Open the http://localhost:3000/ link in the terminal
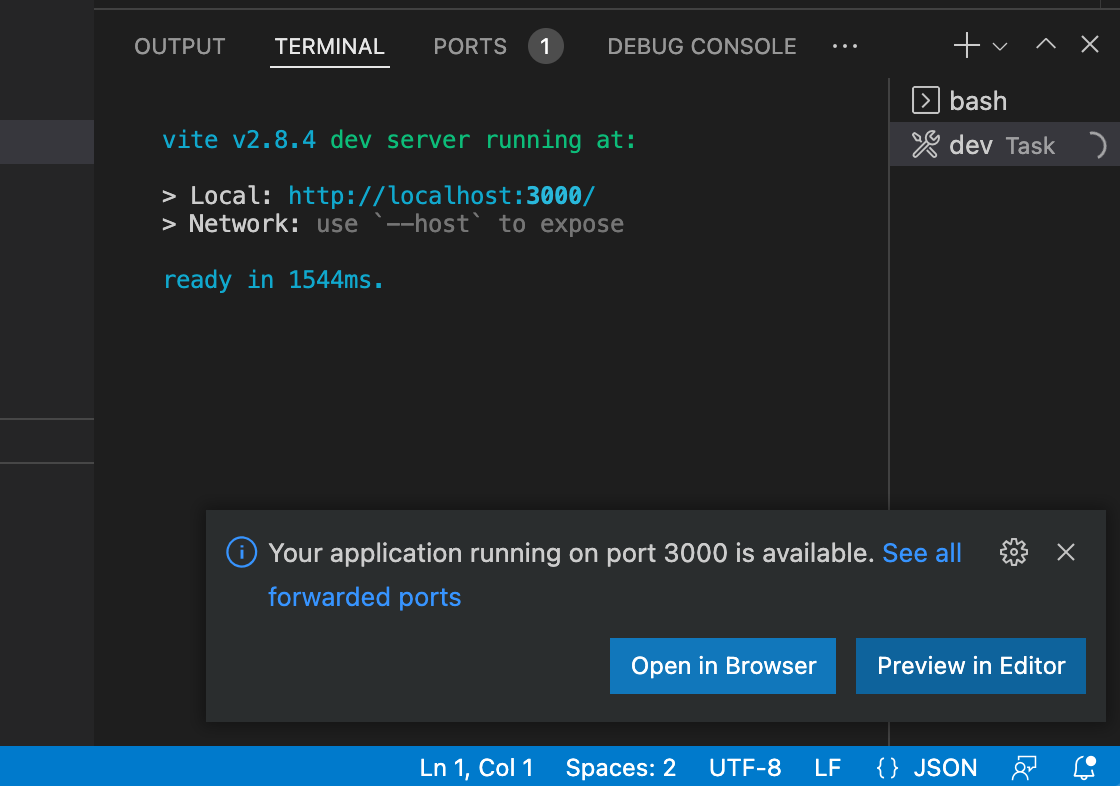1120x786 pixels. pos(441,195)
